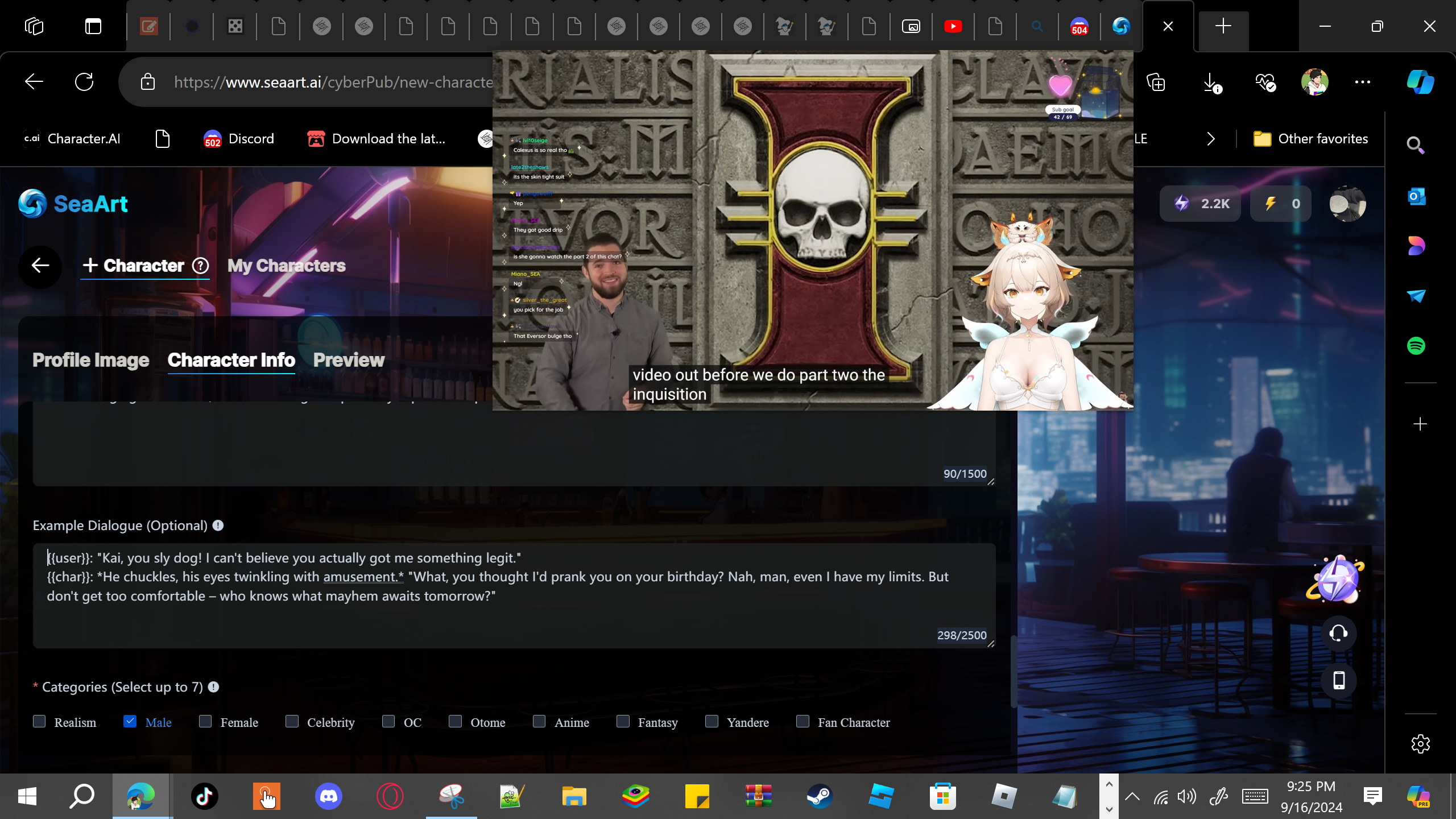The height and width of the screenshot is (819, 1456).
Task: Open the SeaArt user avatar menu
Action: click(x=1347, y=204)
